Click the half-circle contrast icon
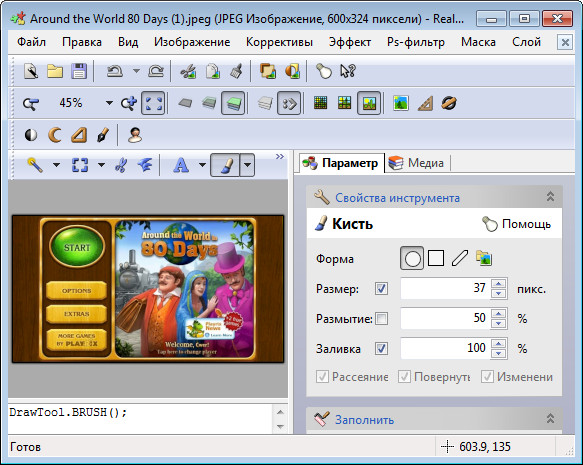 pos(31,135)
